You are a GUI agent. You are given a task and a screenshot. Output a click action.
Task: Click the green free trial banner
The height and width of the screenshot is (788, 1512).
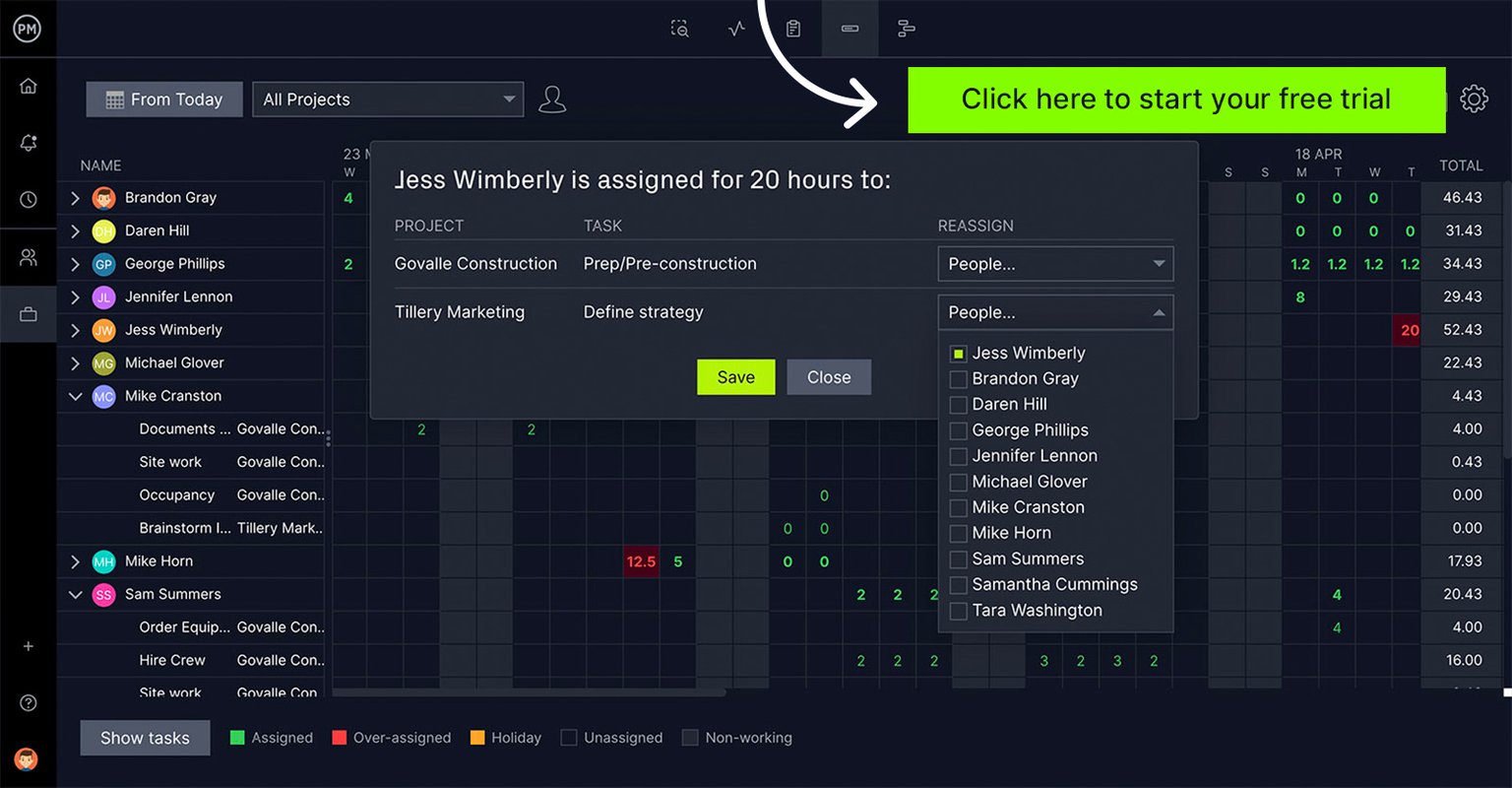[1176, 98]
